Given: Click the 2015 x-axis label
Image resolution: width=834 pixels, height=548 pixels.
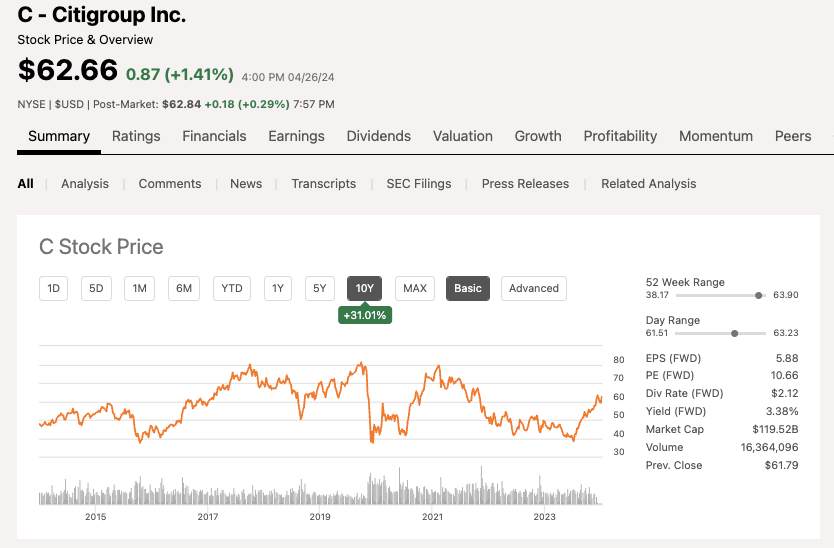Looking at the screenshot, I should (x=96, y=517).
